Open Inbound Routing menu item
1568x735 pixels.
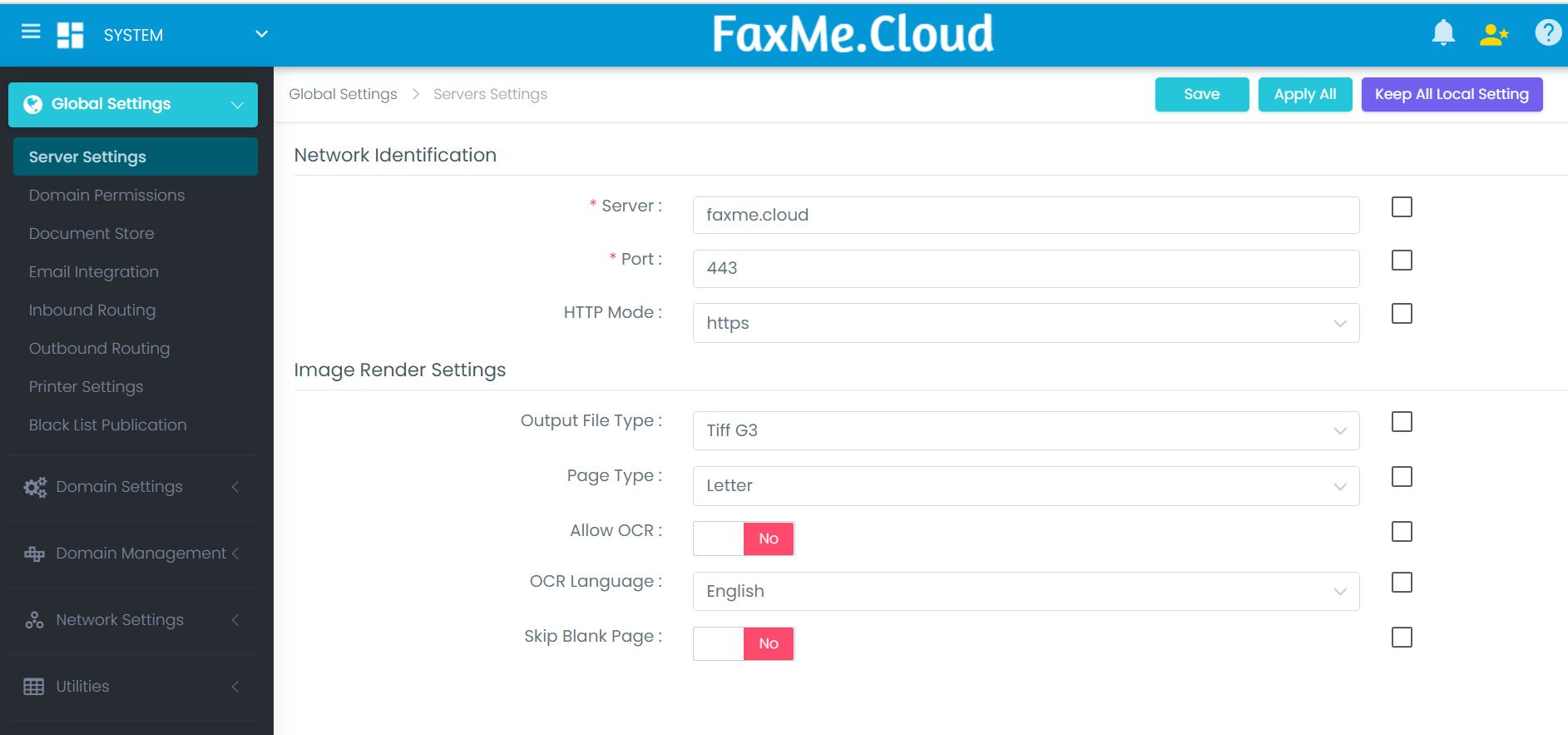92,310
